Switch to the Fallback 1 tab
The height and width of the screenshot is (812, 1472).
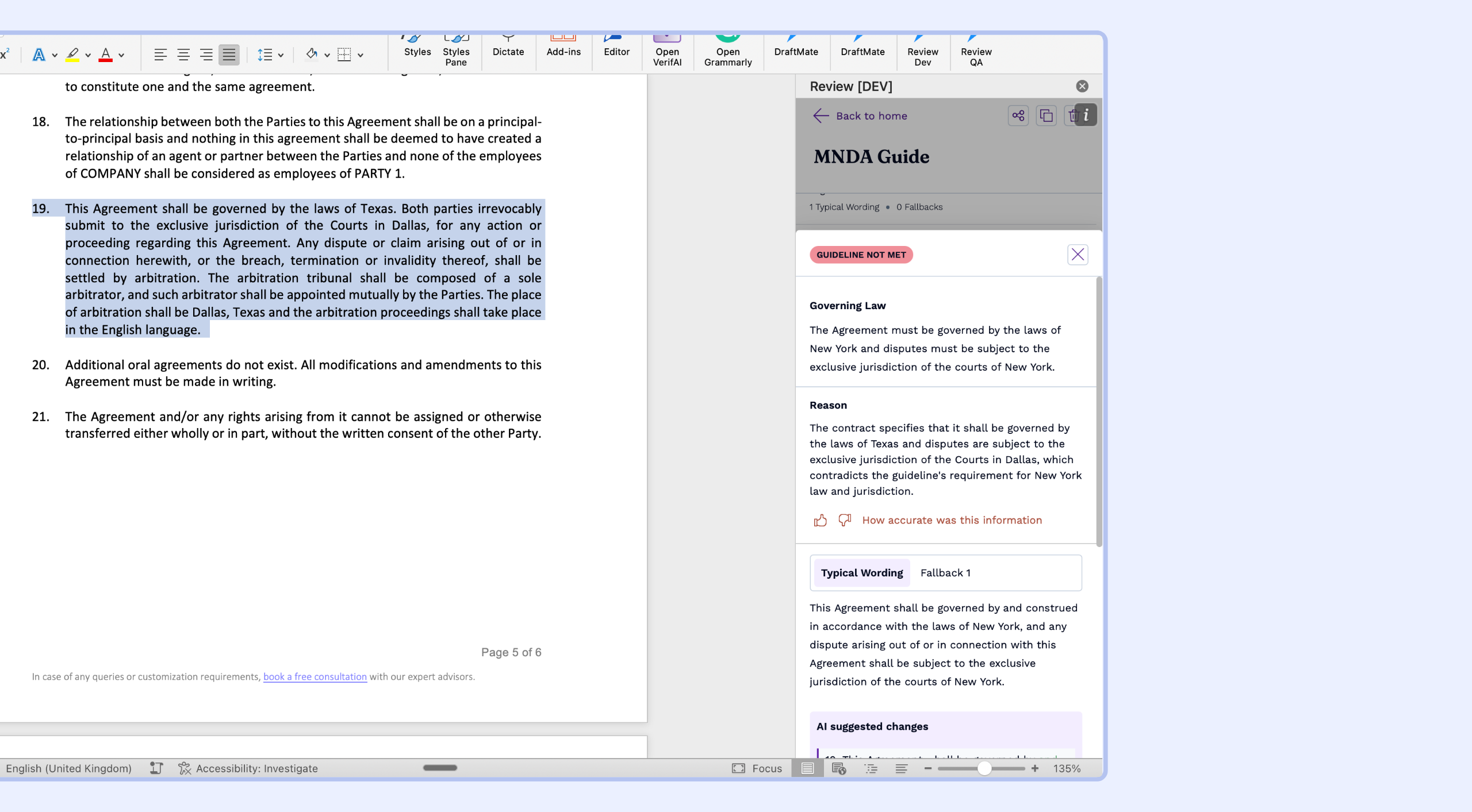(945, 573)
